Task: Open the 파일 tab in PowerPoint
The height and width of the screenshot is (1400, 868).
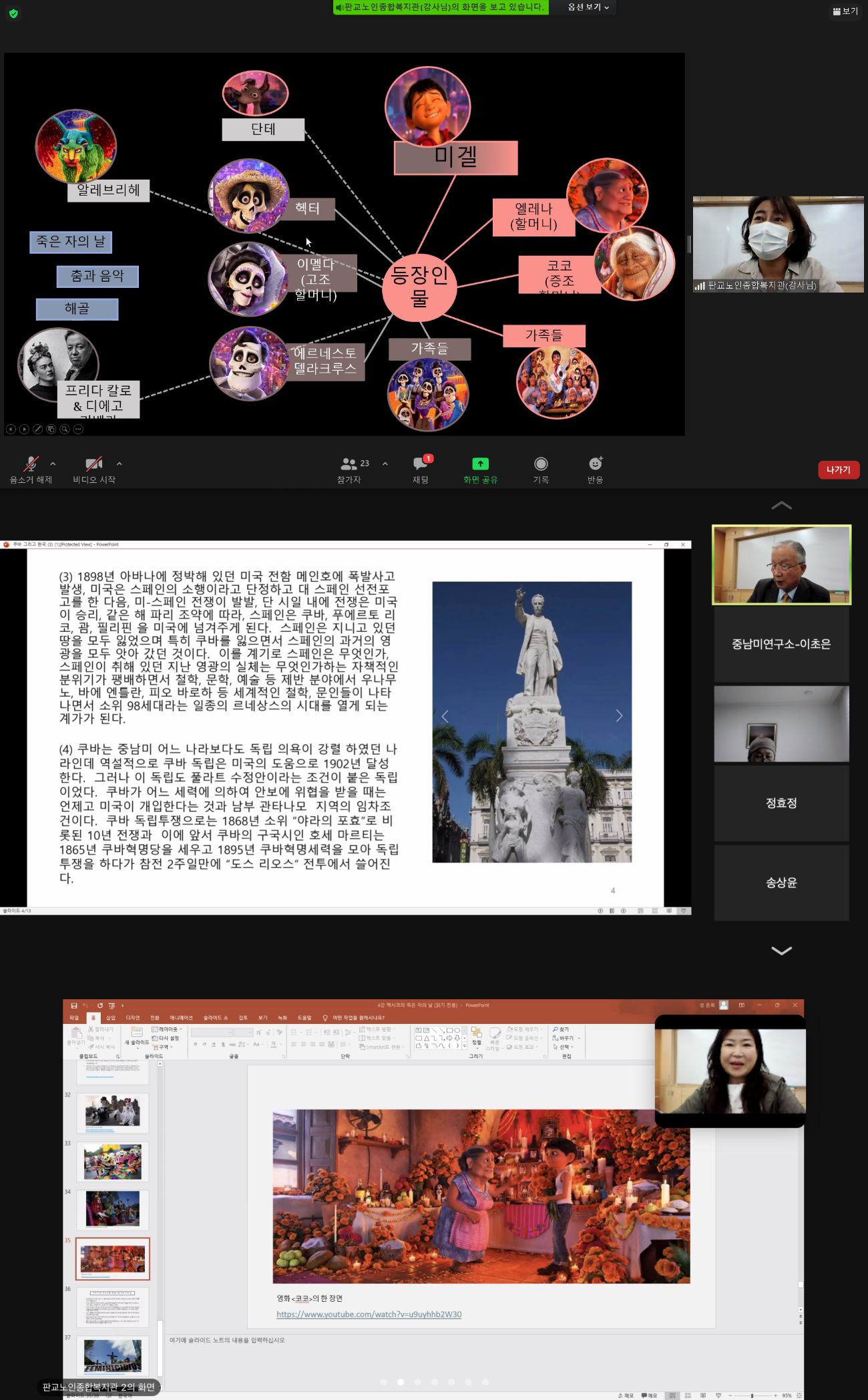Action: (74, 1018)
